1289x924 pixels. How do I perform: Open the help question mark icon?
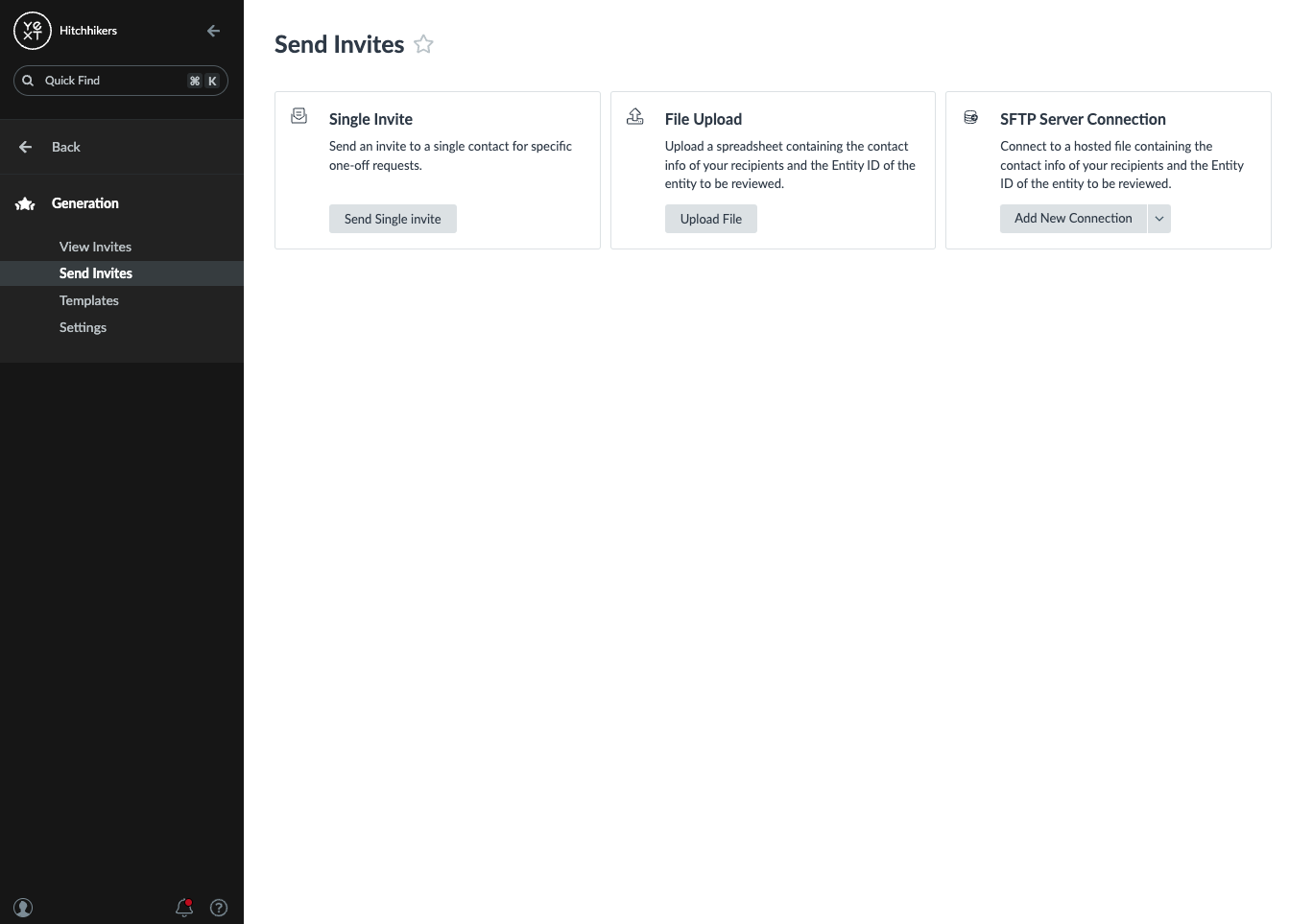pos(219,908)
